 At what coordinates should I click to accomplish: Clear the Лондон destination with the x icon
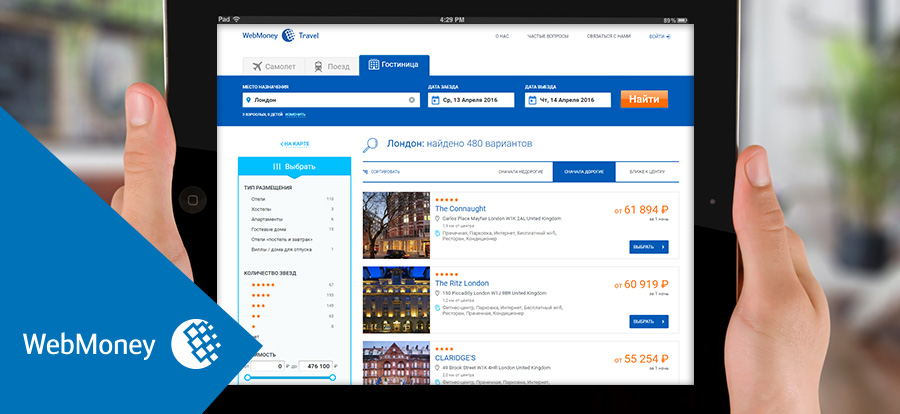412,100
